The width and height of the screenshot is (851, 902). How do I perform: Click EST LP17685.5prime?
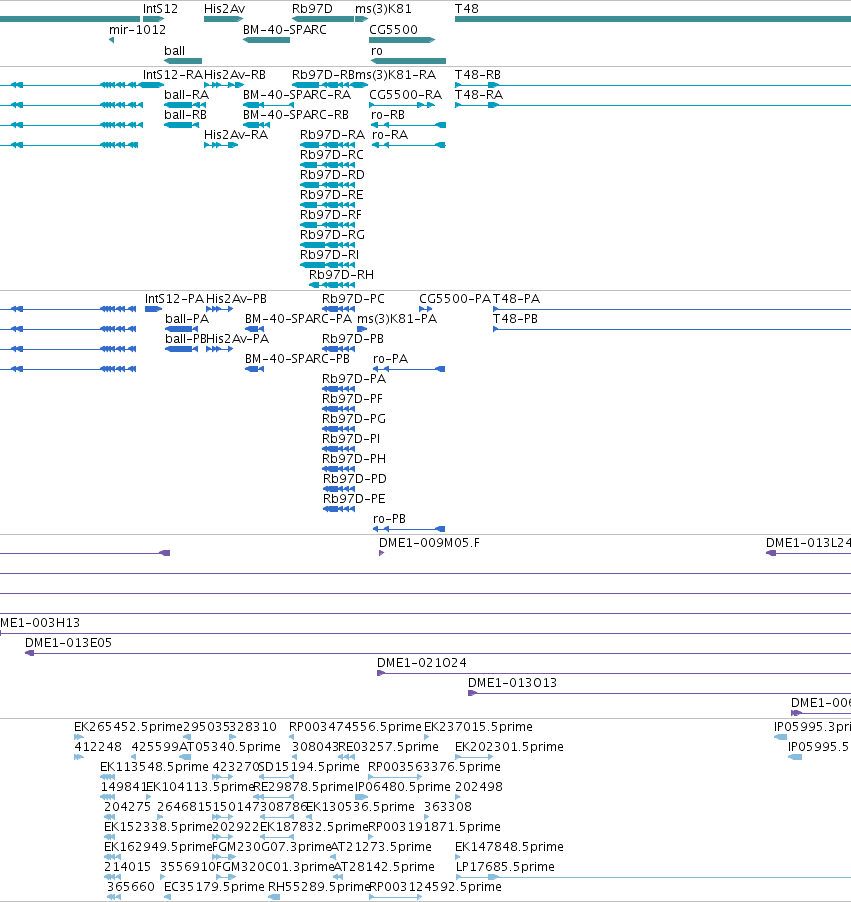pos(505,866)
